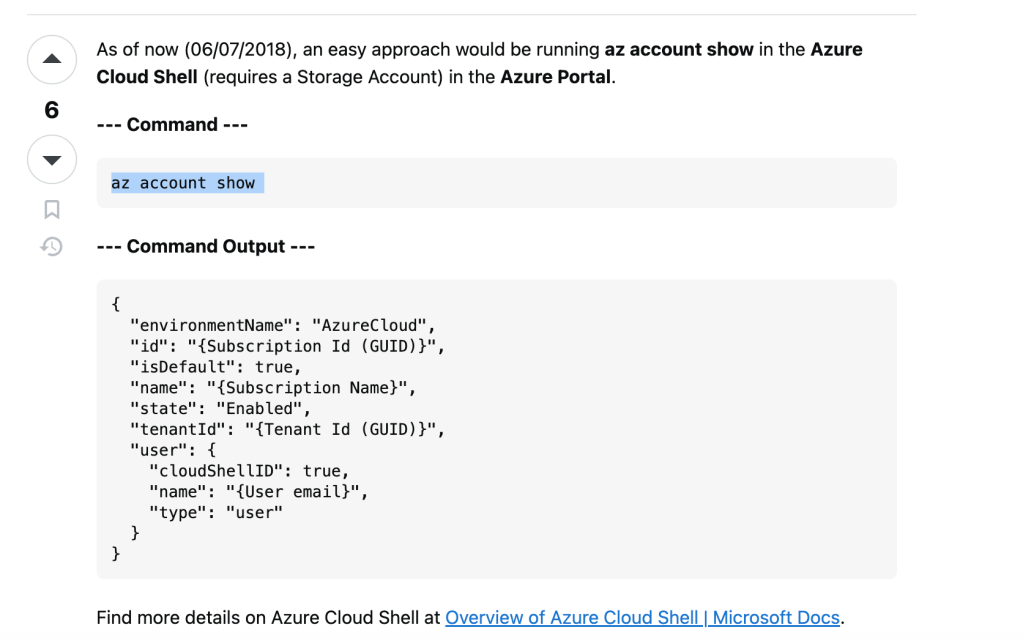Click the "name": "{User email}" line
The width and height of the screenshot is (1023, 641).
(258, 492)
